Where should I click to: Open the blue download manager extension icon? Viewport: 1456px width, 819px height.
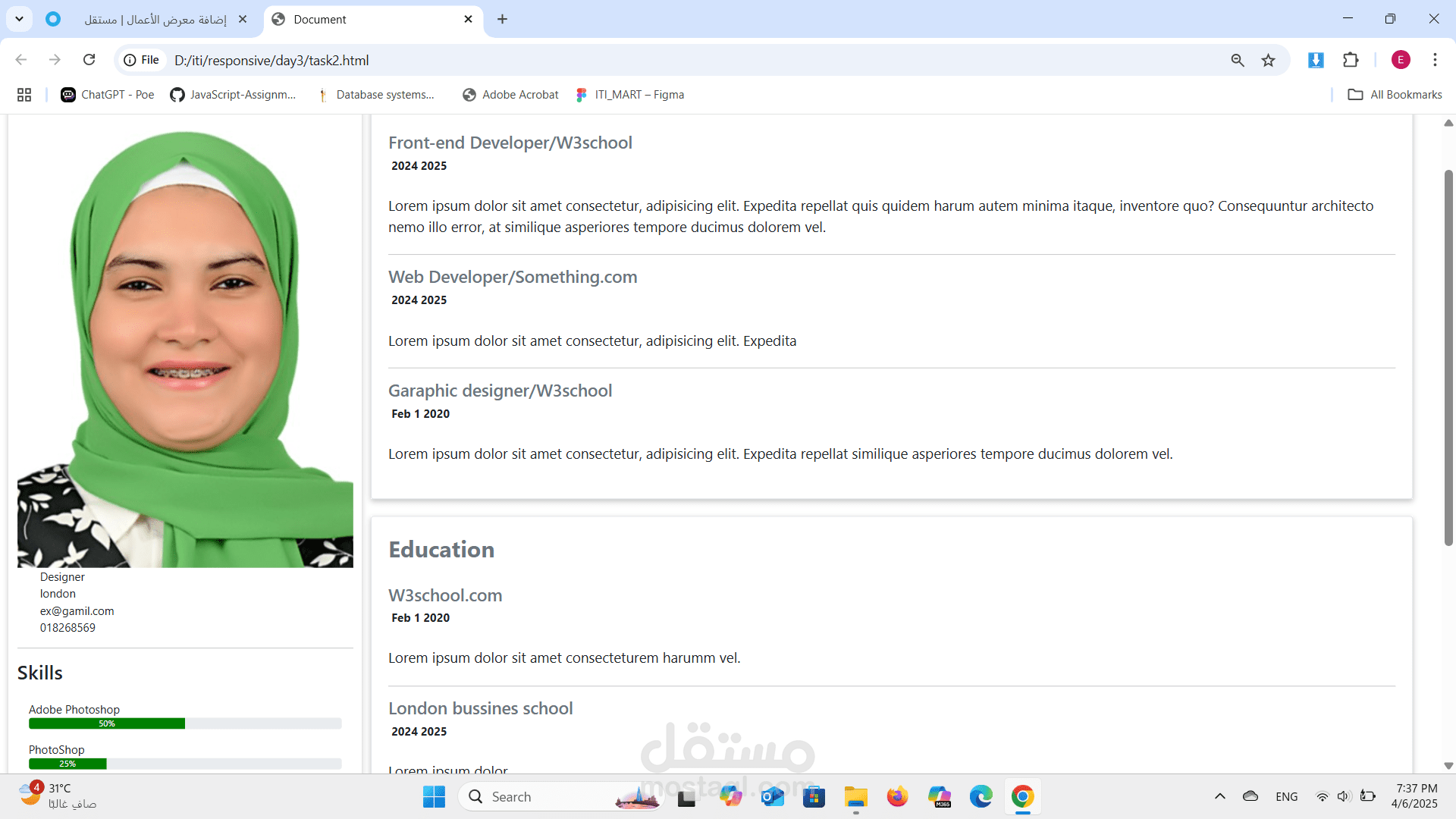1316,60
